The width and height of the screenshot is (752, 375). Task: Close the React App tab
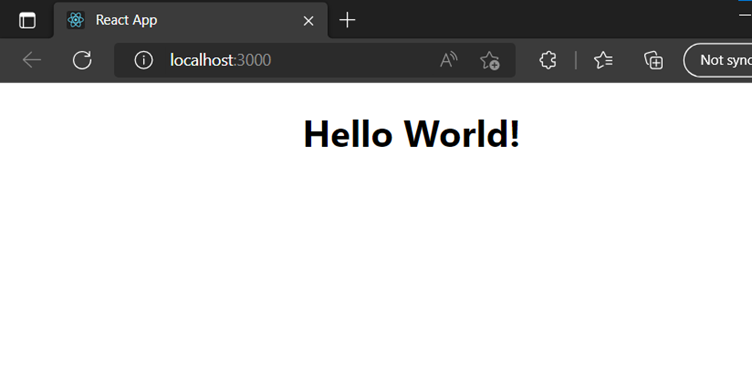308,21
